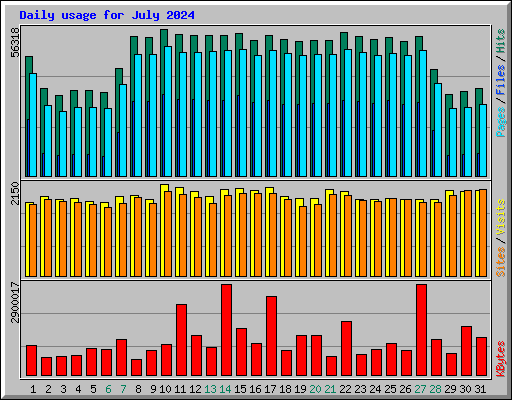Click the red KBytes bar for day 27
512x400 pixels.
pos(421,330)
